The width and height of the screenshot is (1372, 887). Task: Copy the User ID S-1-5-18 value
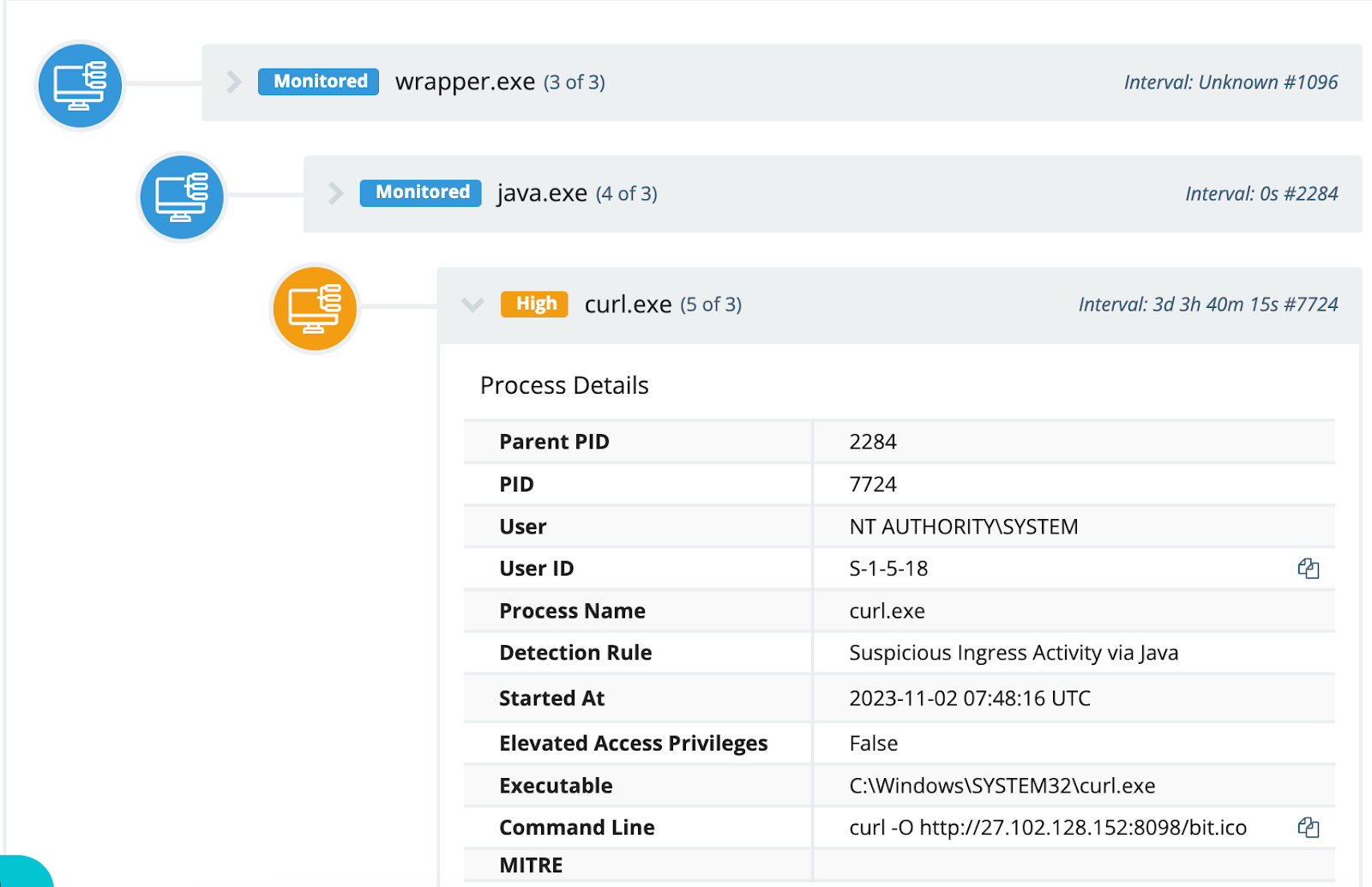1308,568
